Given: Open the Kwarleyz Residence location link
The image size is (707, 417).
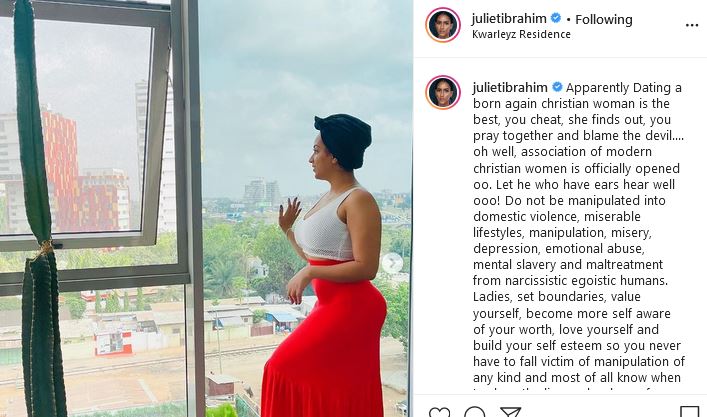Looking at the screenshot, I should point(521,34).
